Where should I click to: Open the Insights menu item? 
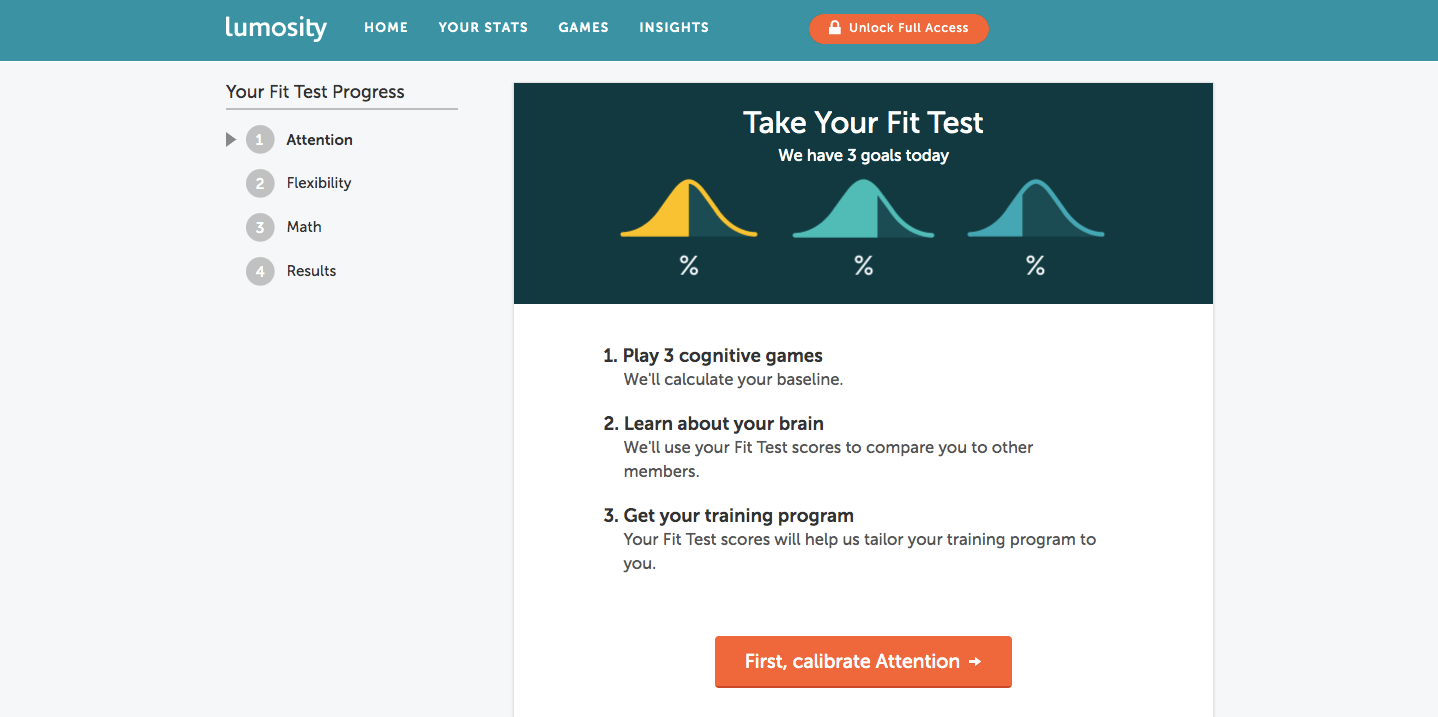(674, 28)
